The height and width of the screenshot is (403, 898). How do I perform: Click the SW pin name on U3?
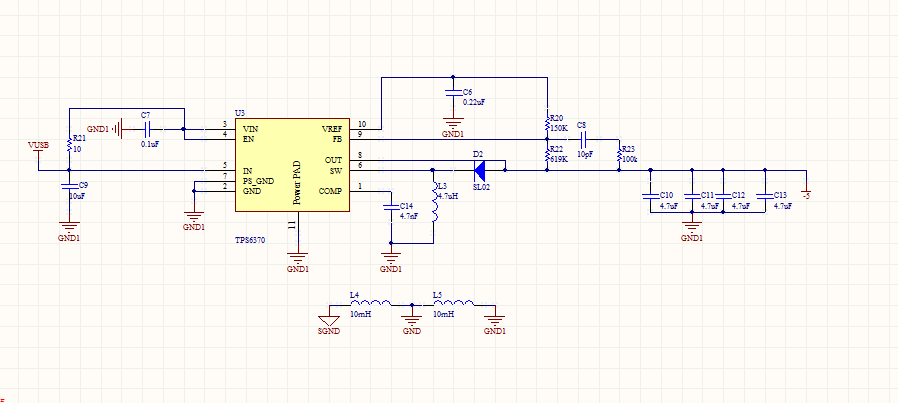click(x=336, y=170)
